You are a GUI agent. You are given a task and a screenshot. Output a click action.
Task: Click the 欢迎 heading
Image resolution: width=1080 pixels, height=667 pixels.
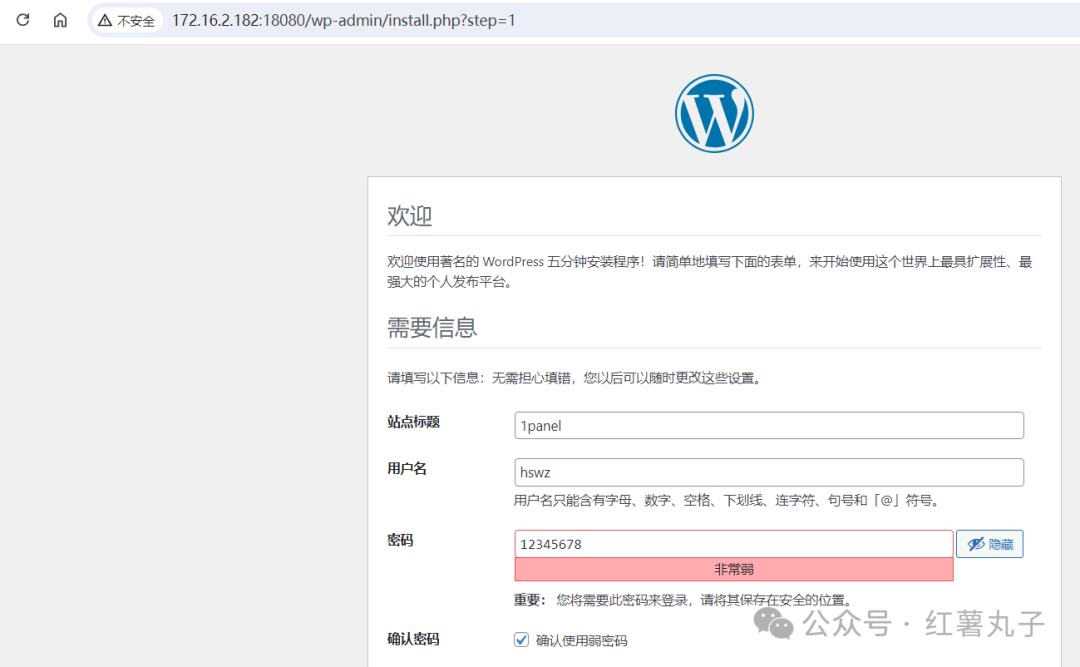pos(409,216)
